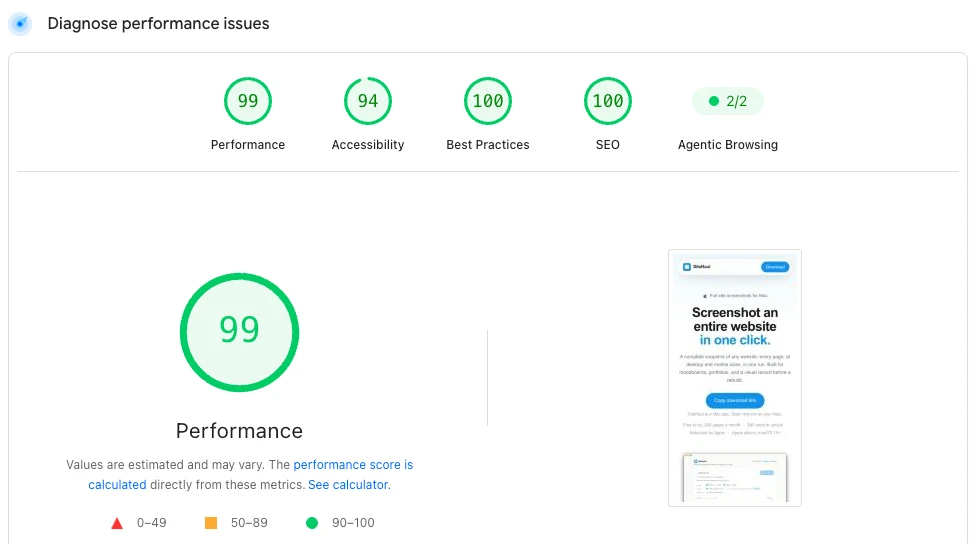Click the Diagnose performance issues heading
Viewport: 977px width, 544px height.
[158, 24]
